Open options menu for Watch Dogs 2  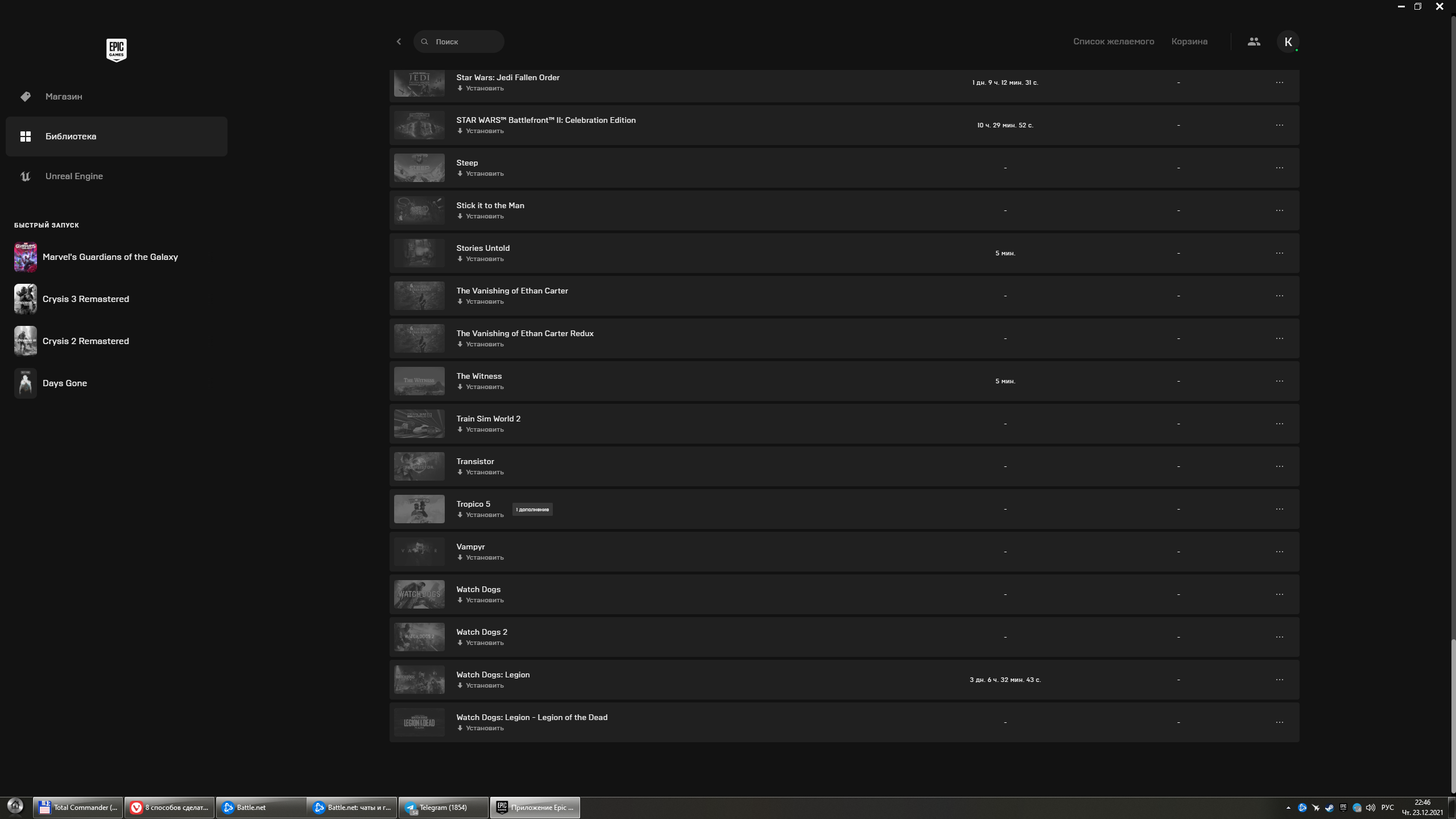(x=1280, y=637)
